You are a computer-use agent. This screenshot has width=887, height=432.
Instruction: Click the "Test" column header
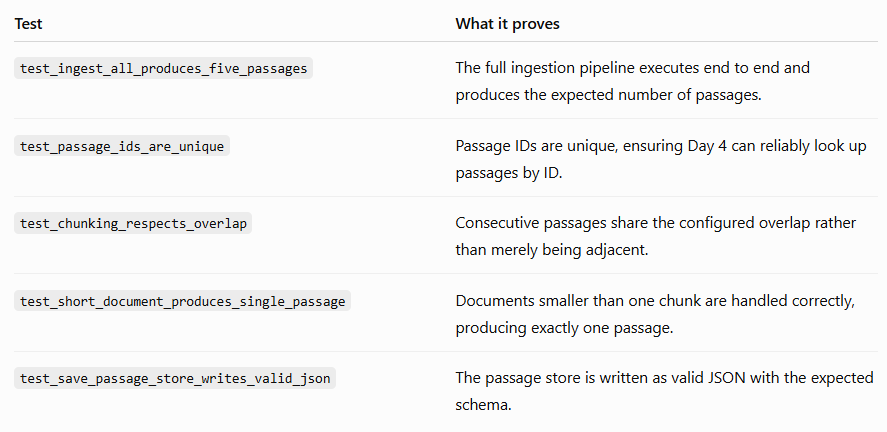[28, 24]
